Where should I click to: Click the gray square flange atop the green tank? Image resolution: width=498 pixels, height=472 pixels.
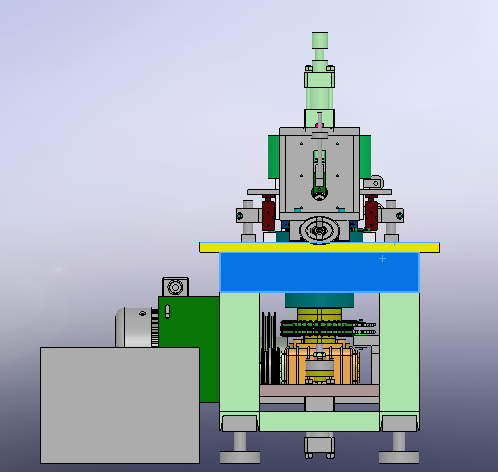[x=175, y=287]
